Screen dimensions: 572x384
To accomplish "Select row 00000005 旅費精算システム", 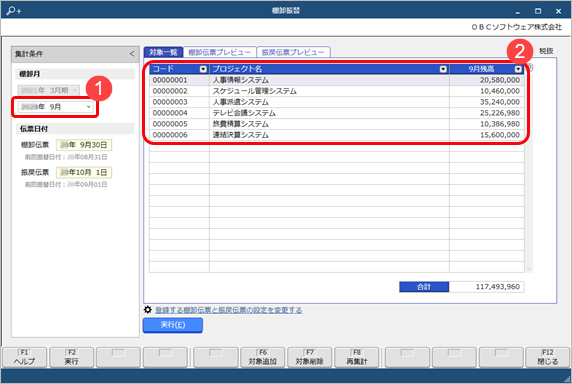I will click(x=336, y=124).
